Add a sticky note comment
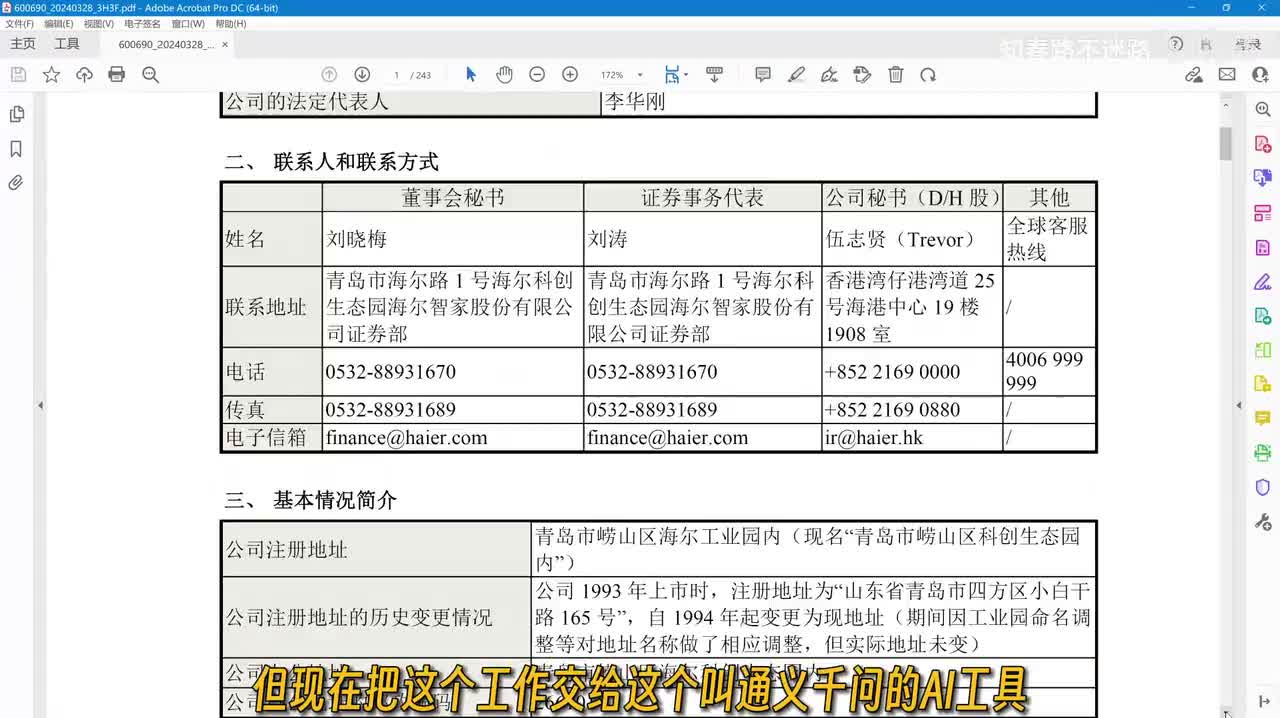This screenshot has height=718, width=1280. [x=763, y=75]
